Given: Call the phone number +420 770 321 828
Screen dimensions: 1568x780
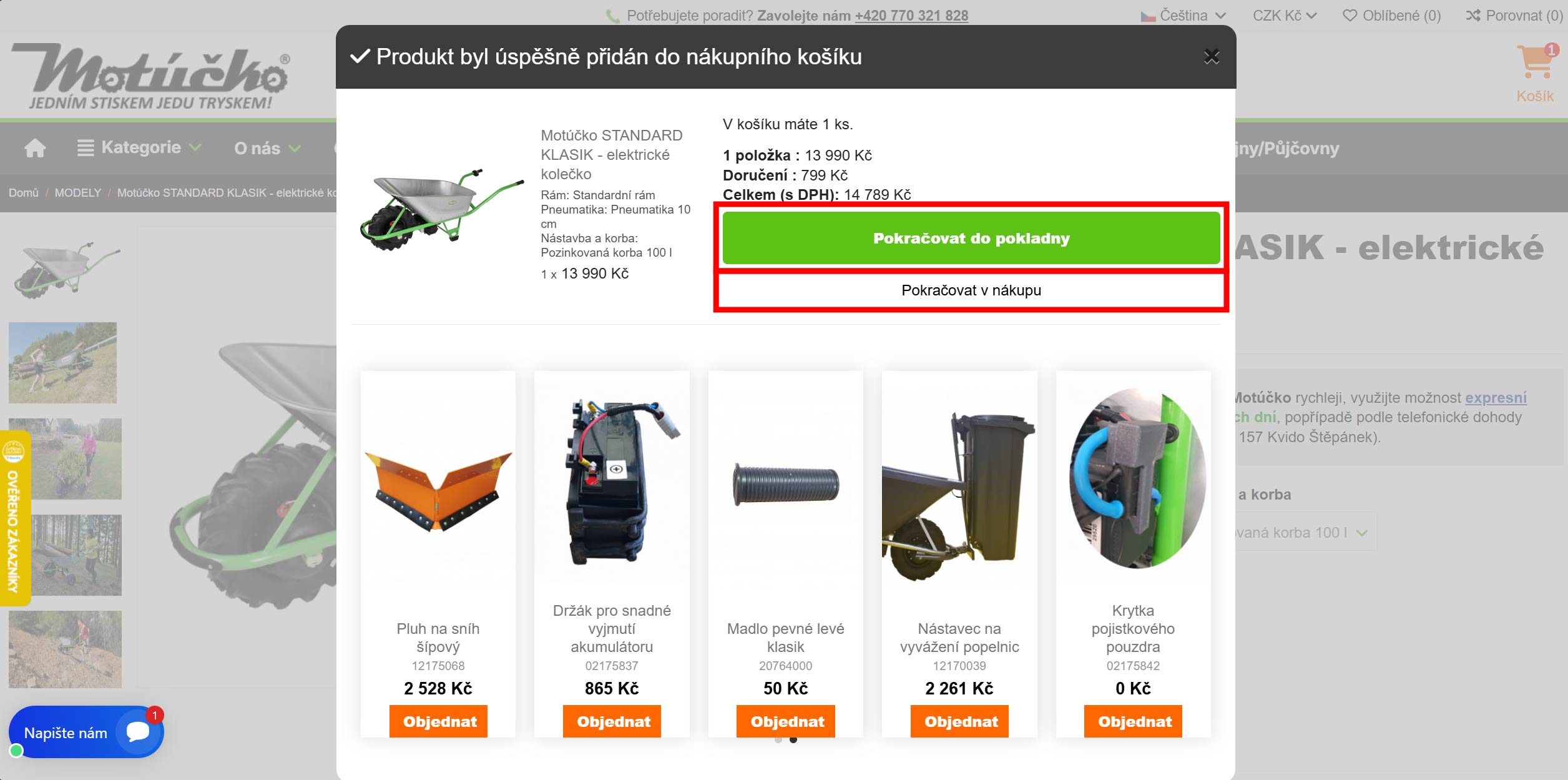Looking at the screenshot, I should click(911, 16).
